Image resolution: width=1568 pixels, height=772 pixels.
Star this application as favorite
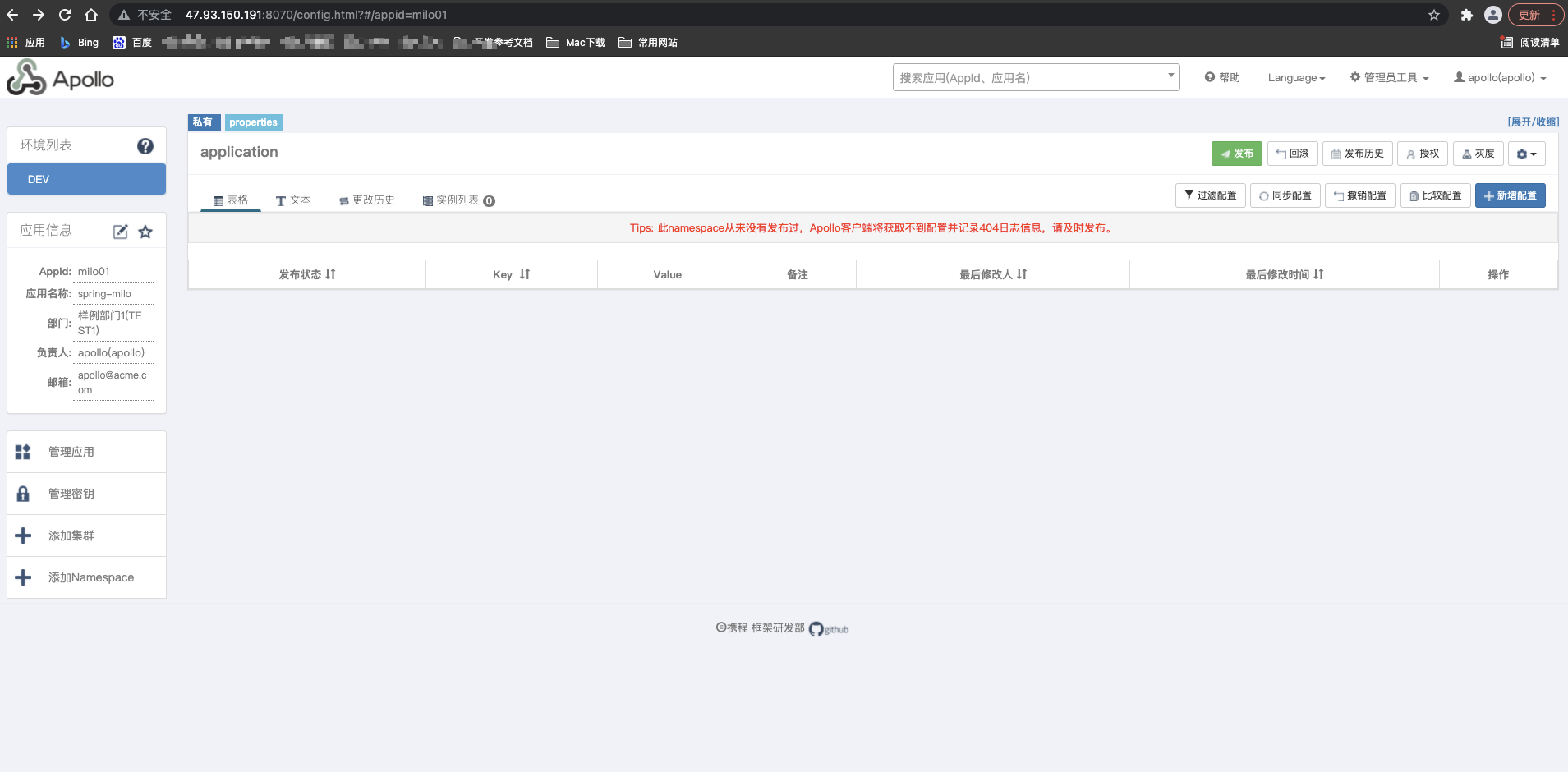click(145, 232)
